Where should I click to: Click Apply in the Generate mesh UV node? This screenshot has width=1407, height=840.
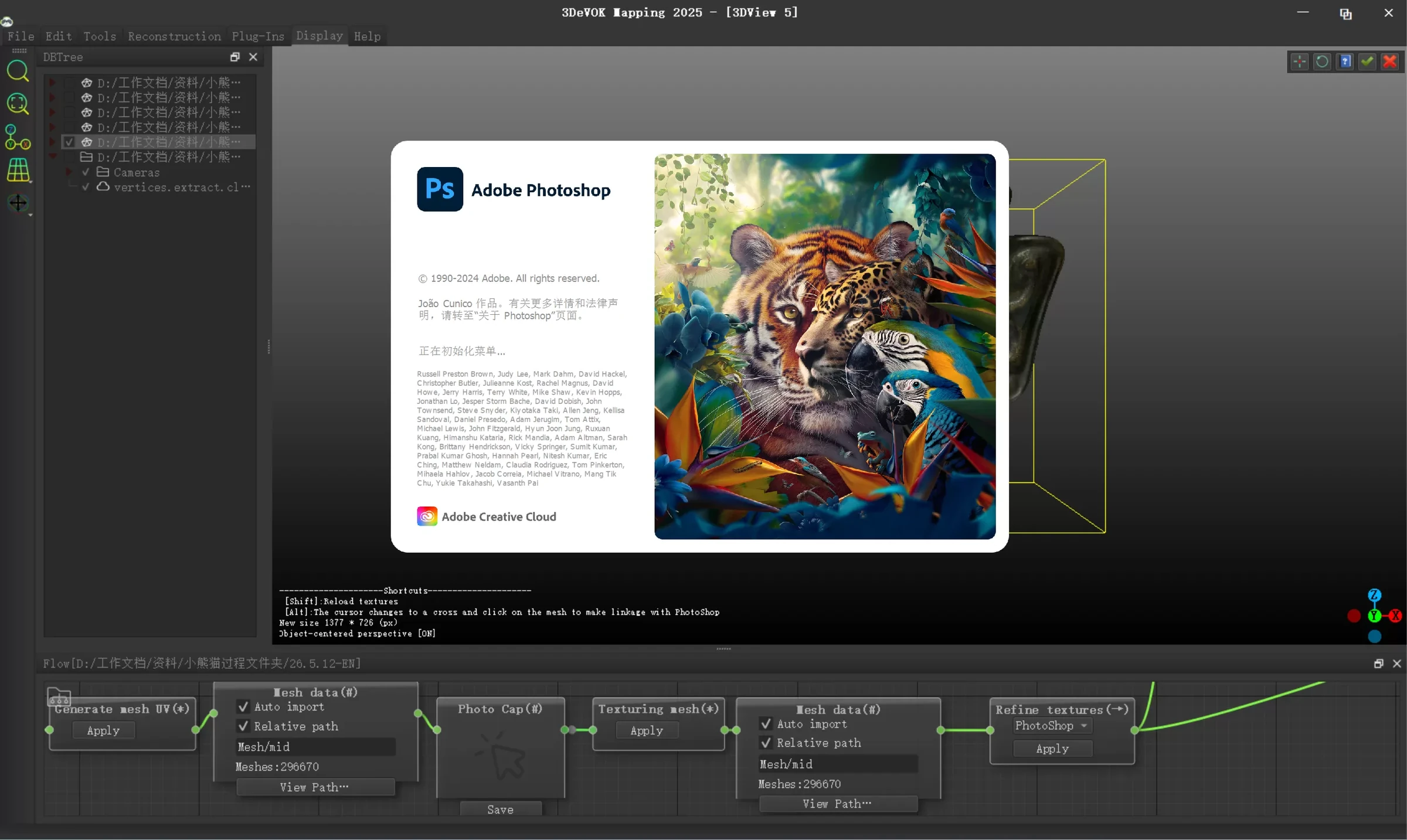(x=103, y=730)
